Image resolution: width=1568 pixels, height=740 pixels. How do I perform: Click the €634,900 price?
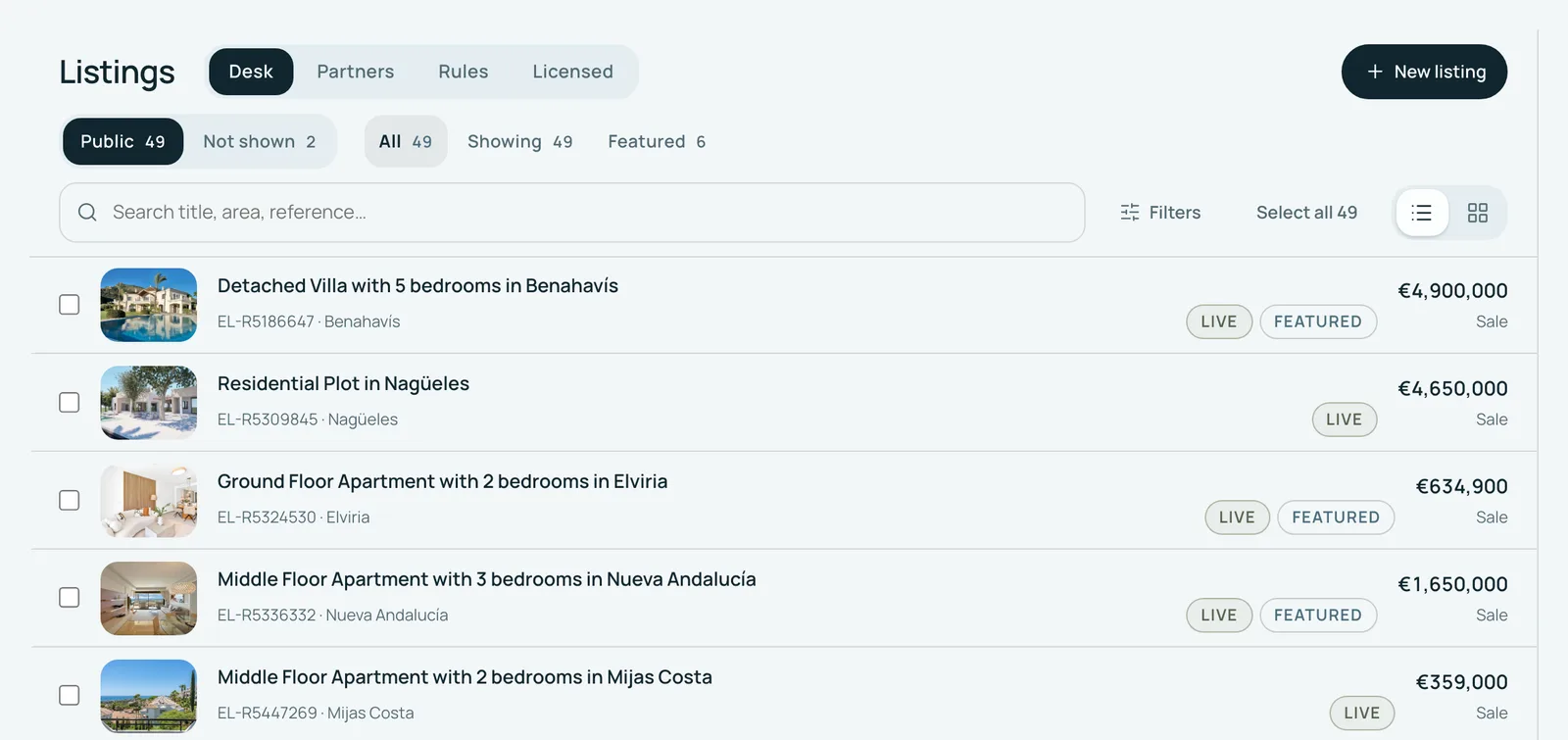pyautogui.click(x=1461, y=487)
